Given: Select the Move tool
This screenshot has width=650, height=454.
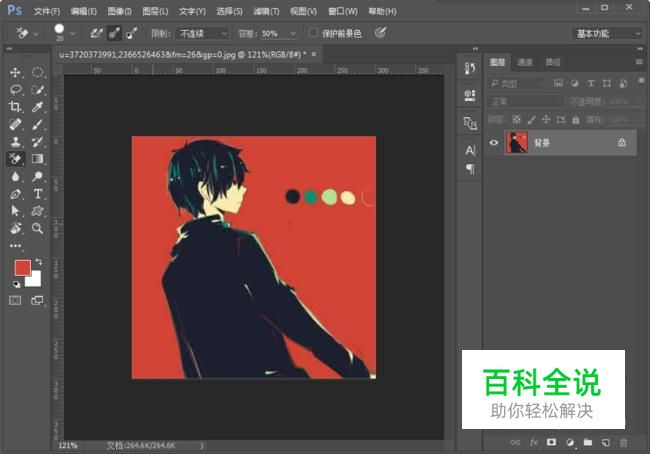Looking at the screenshot, I should click(x=15, y=73).
